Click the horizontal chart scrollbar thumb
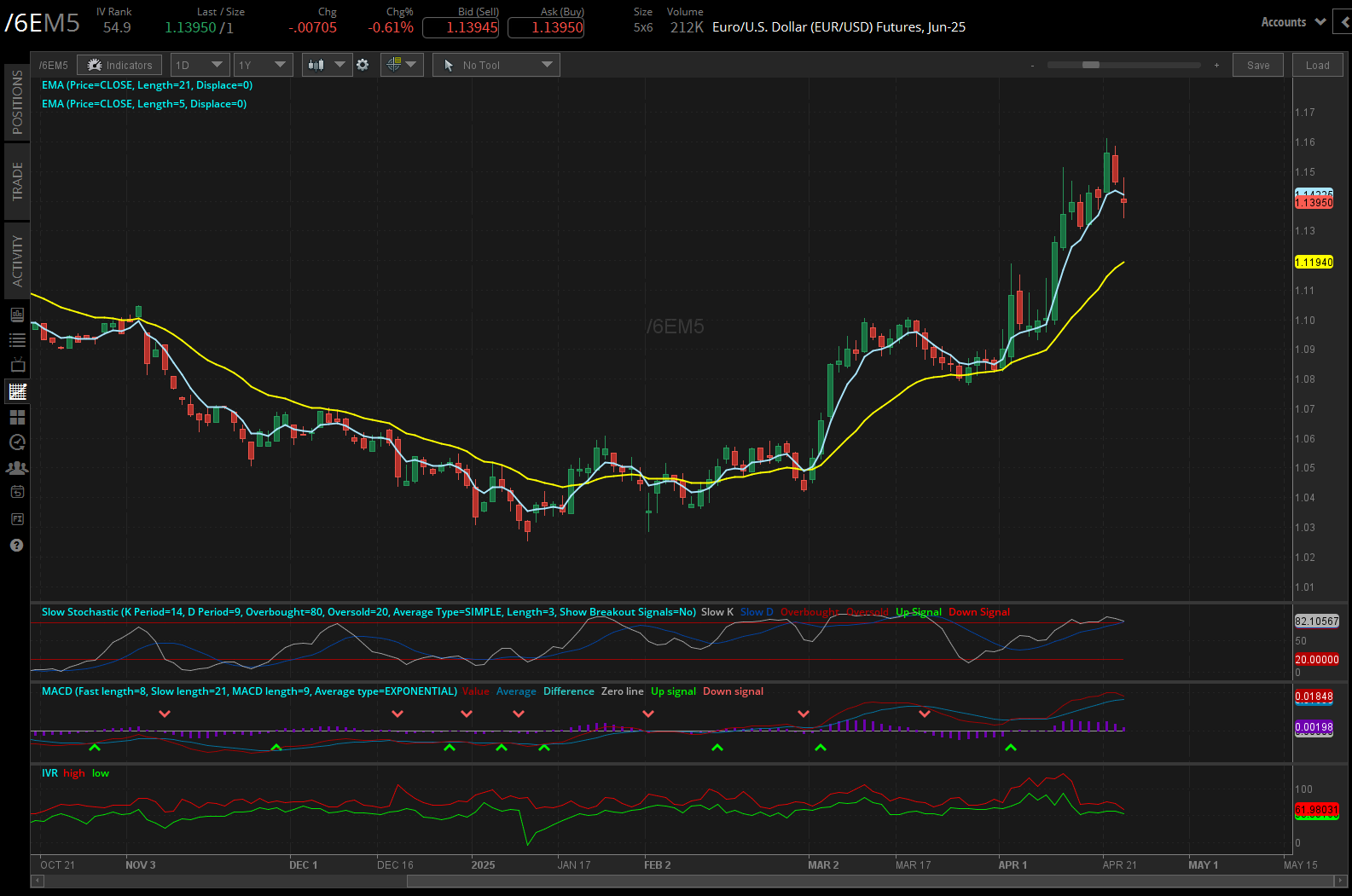Image resolution: width=1352 pixels, height=896 pixels. (872, 882)
